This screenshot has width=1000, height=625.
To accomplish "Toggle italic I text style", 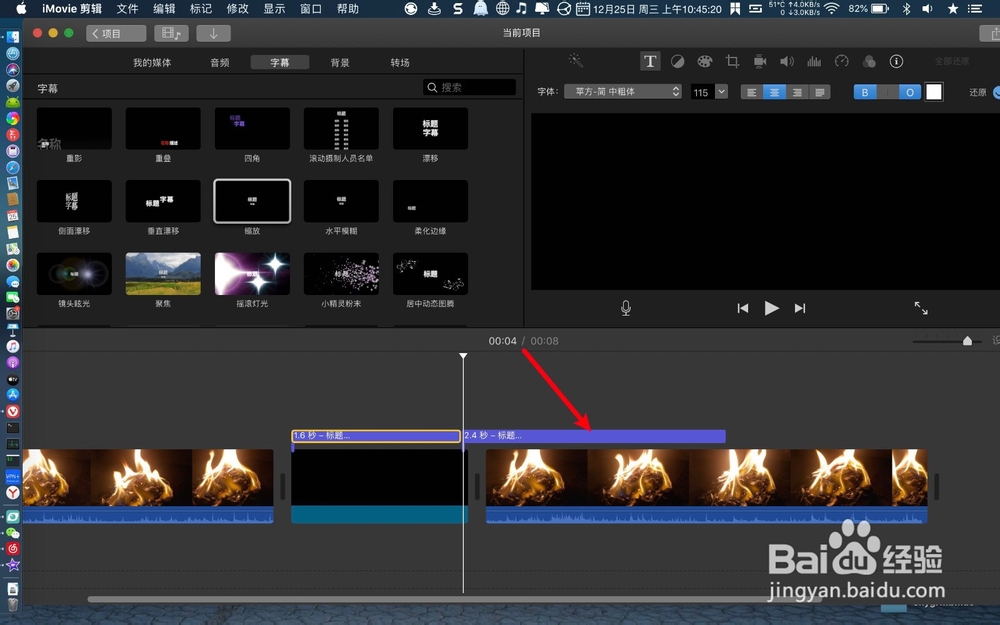I will coord(888,92).
